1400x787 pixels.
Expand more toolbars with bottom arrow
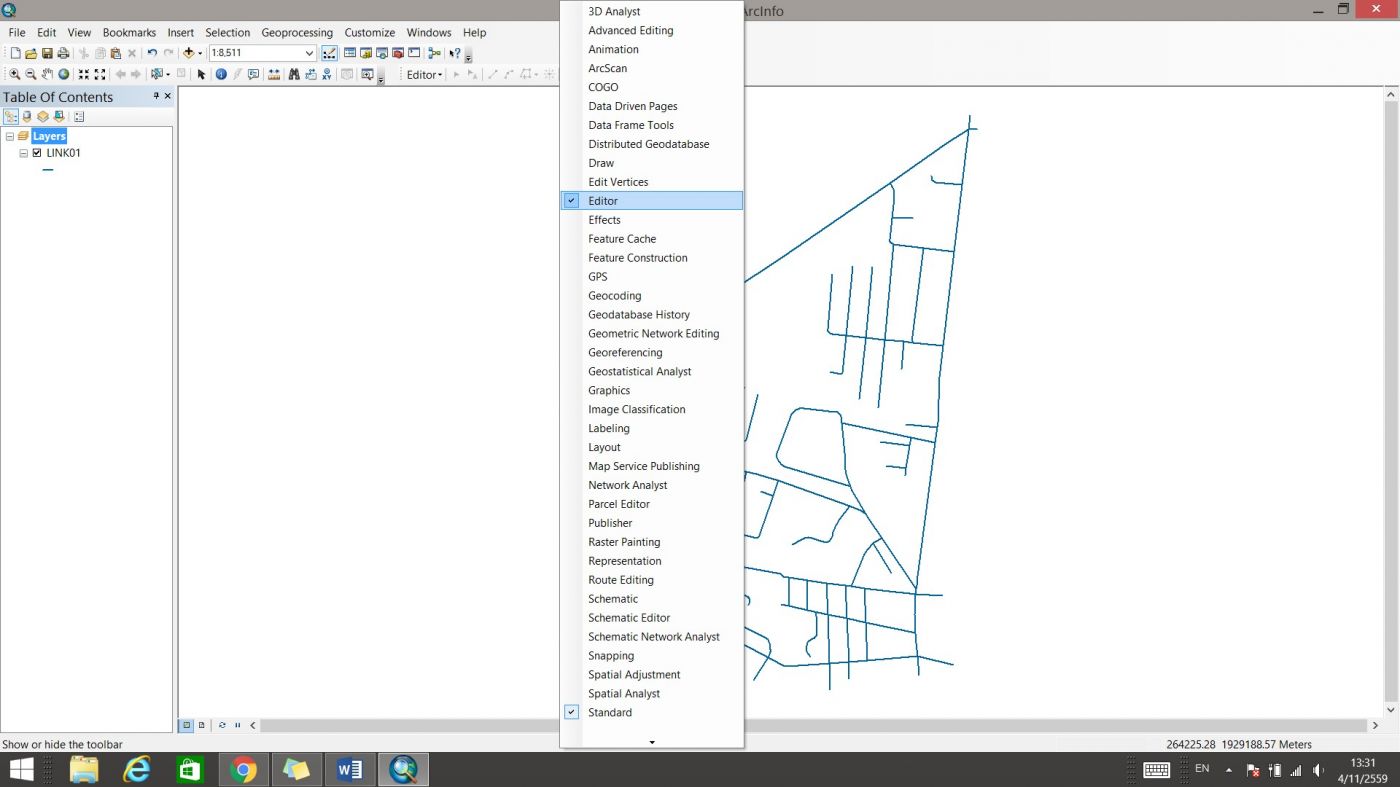point(652,742)
